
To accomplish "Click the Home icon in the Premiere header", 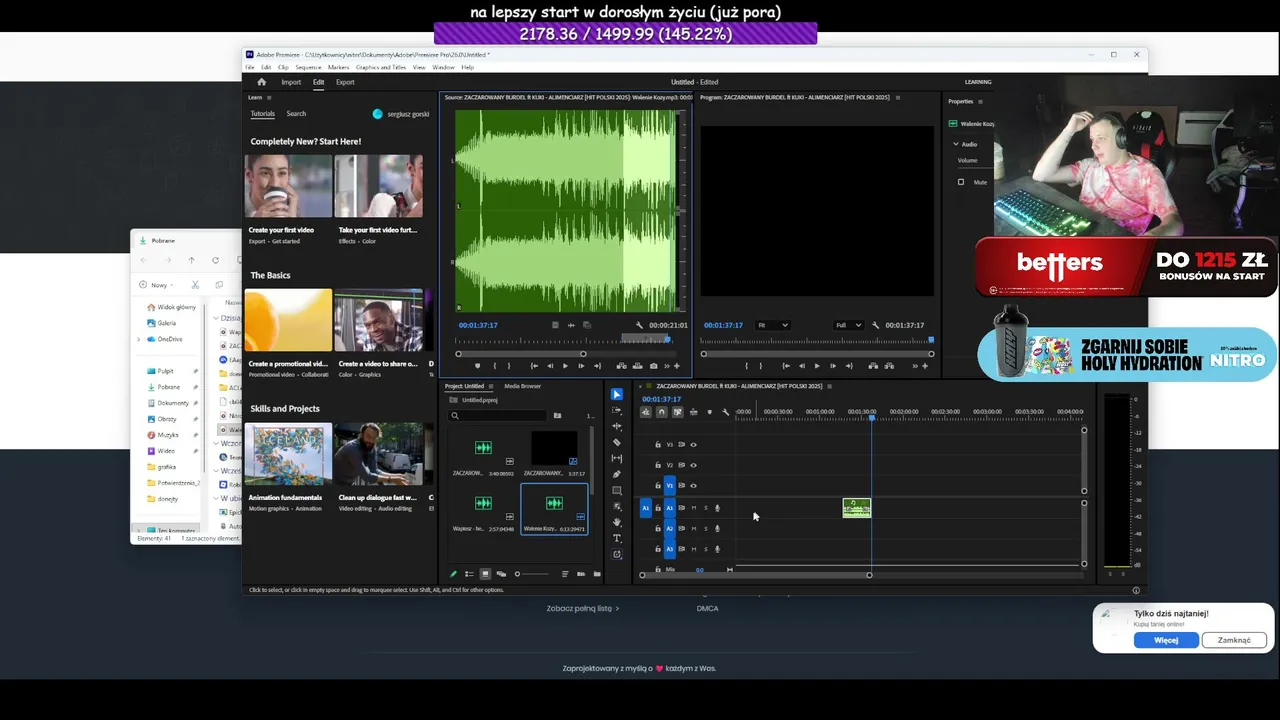I will click(x=261, y=82).
